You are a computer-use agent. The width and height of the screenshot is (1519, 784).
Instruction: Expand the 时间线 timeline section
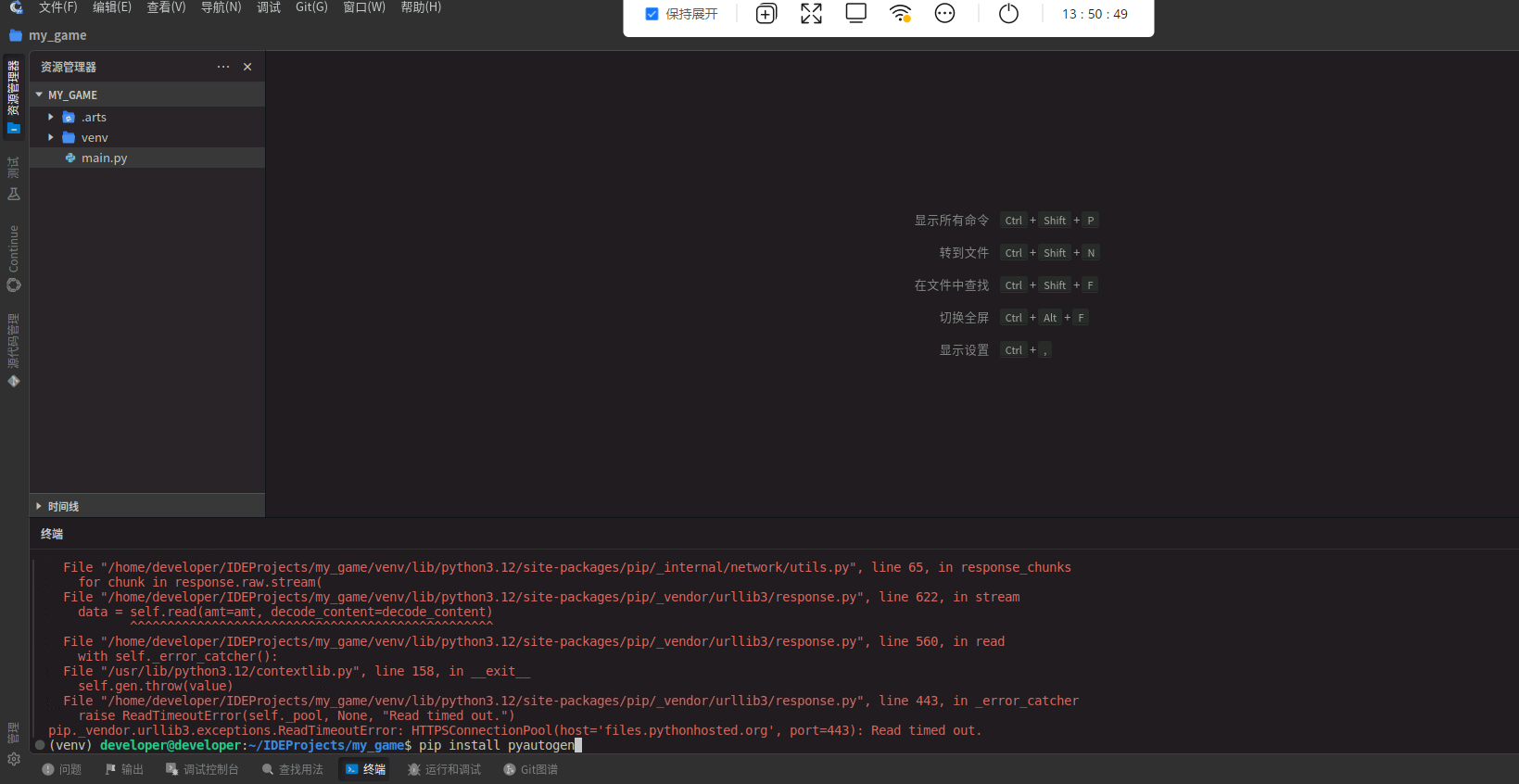click(x=147, y=506)
